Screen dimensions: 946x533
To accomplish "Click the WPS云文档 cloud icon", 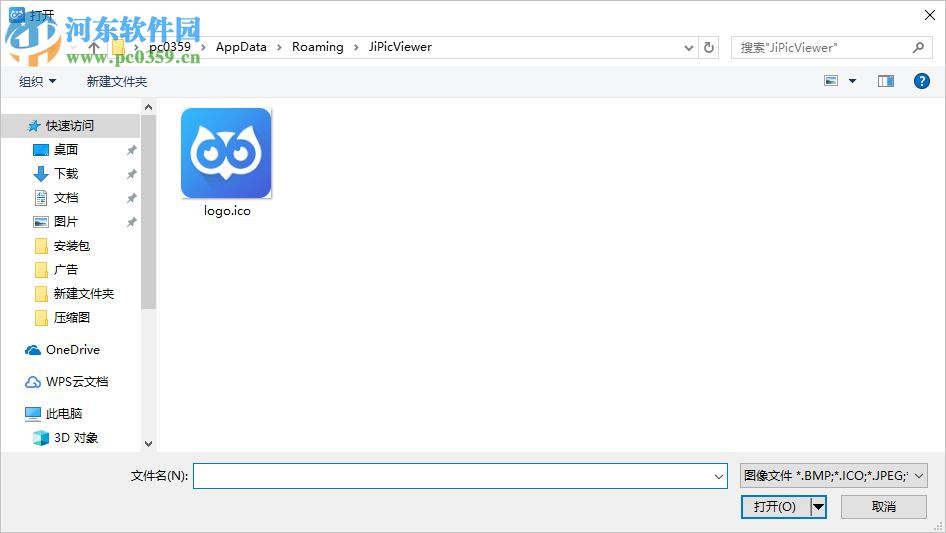I will tap(33, 382).
